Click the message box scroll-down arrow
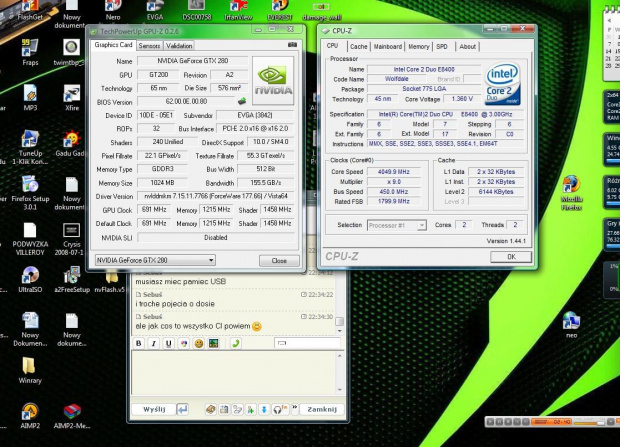Viewport: 620px width, 447px height. point(340,390)
